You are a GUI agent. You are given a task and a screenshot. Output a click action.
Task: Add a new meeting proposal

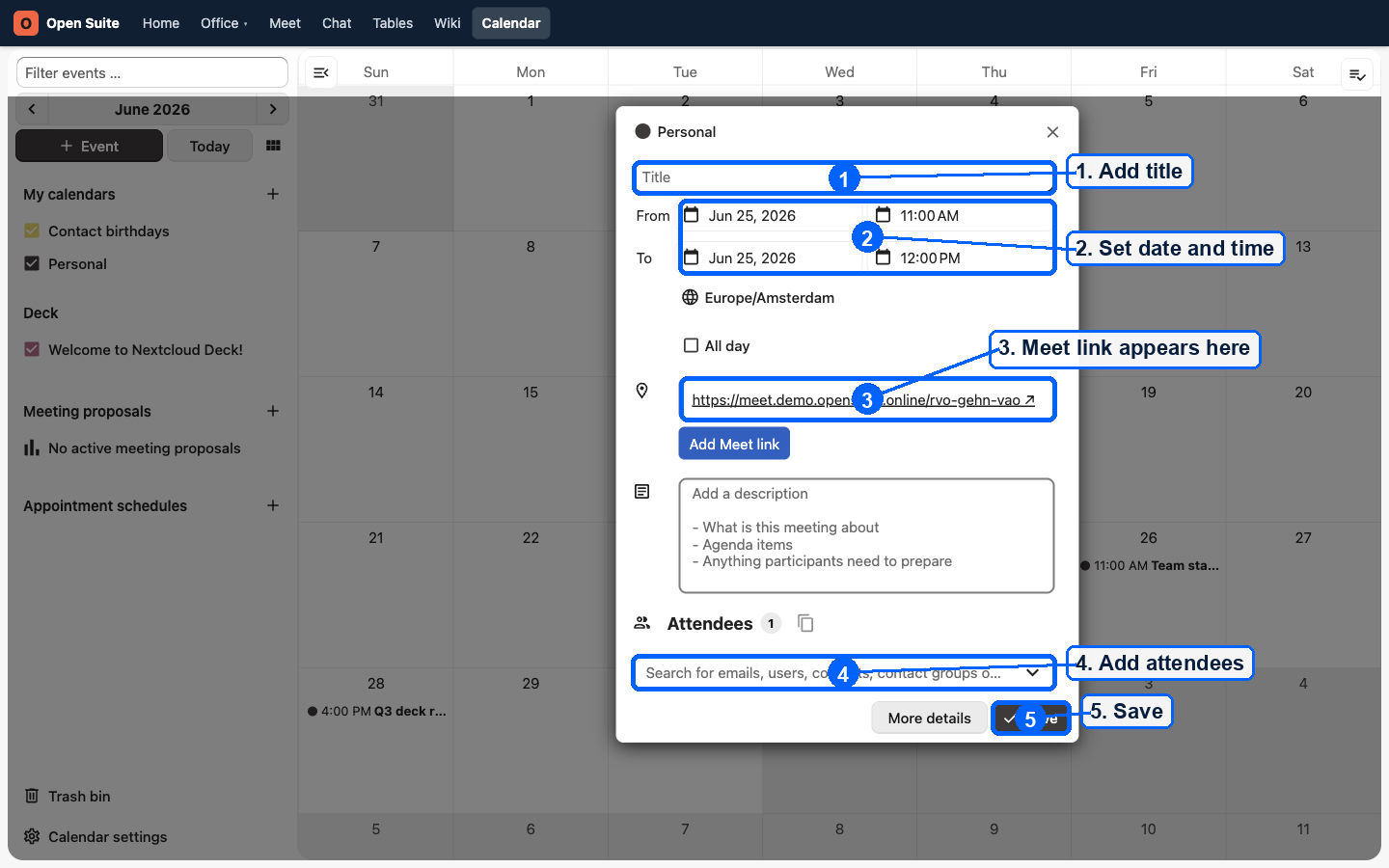tap(273, 411)
